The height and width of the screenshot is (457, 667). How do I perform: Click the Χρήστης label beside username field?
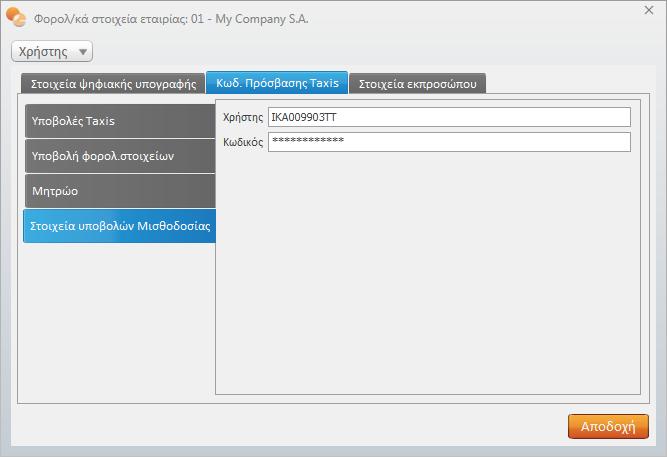(240, 118)
